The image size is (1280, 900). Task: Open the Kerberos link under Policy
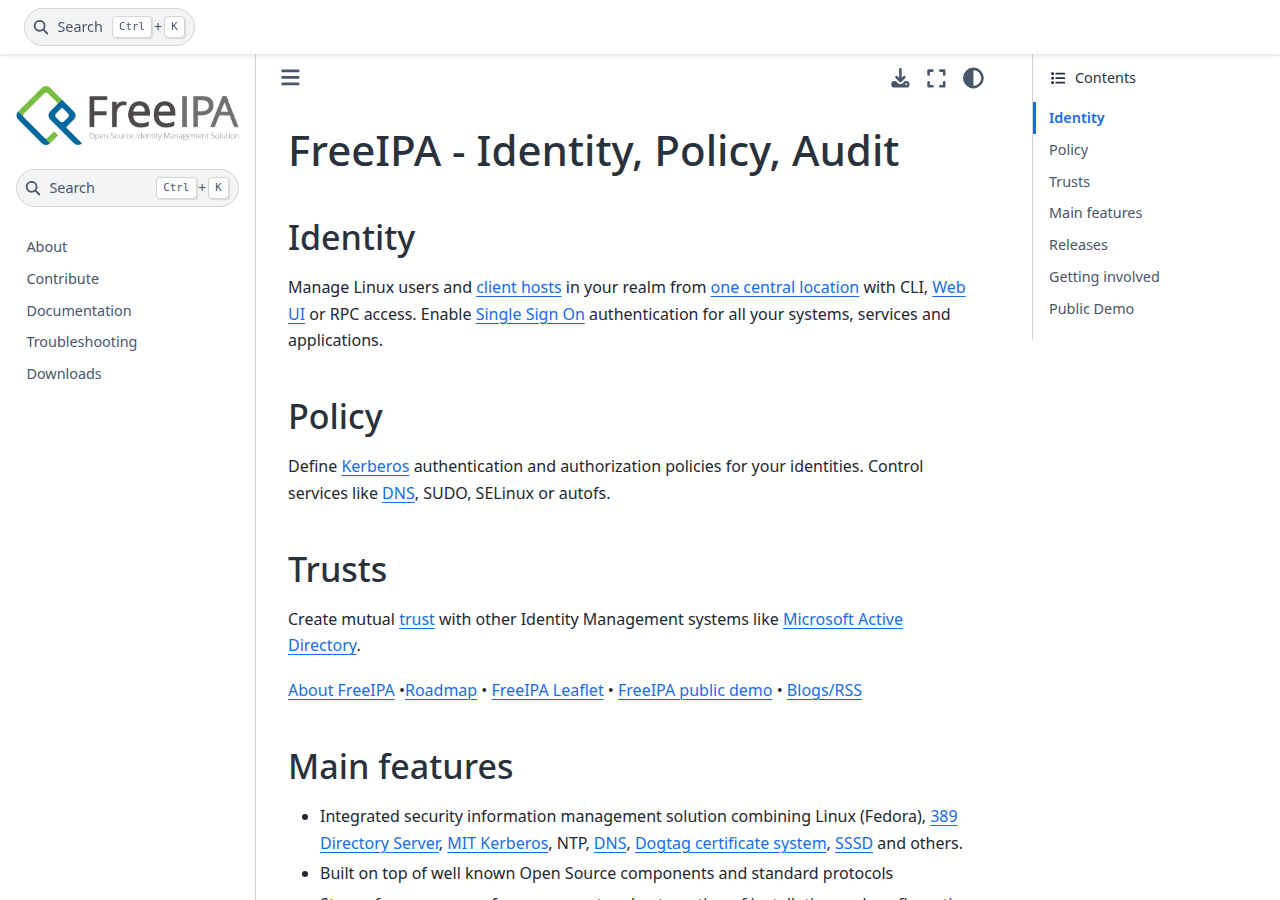tap(376, 466)
